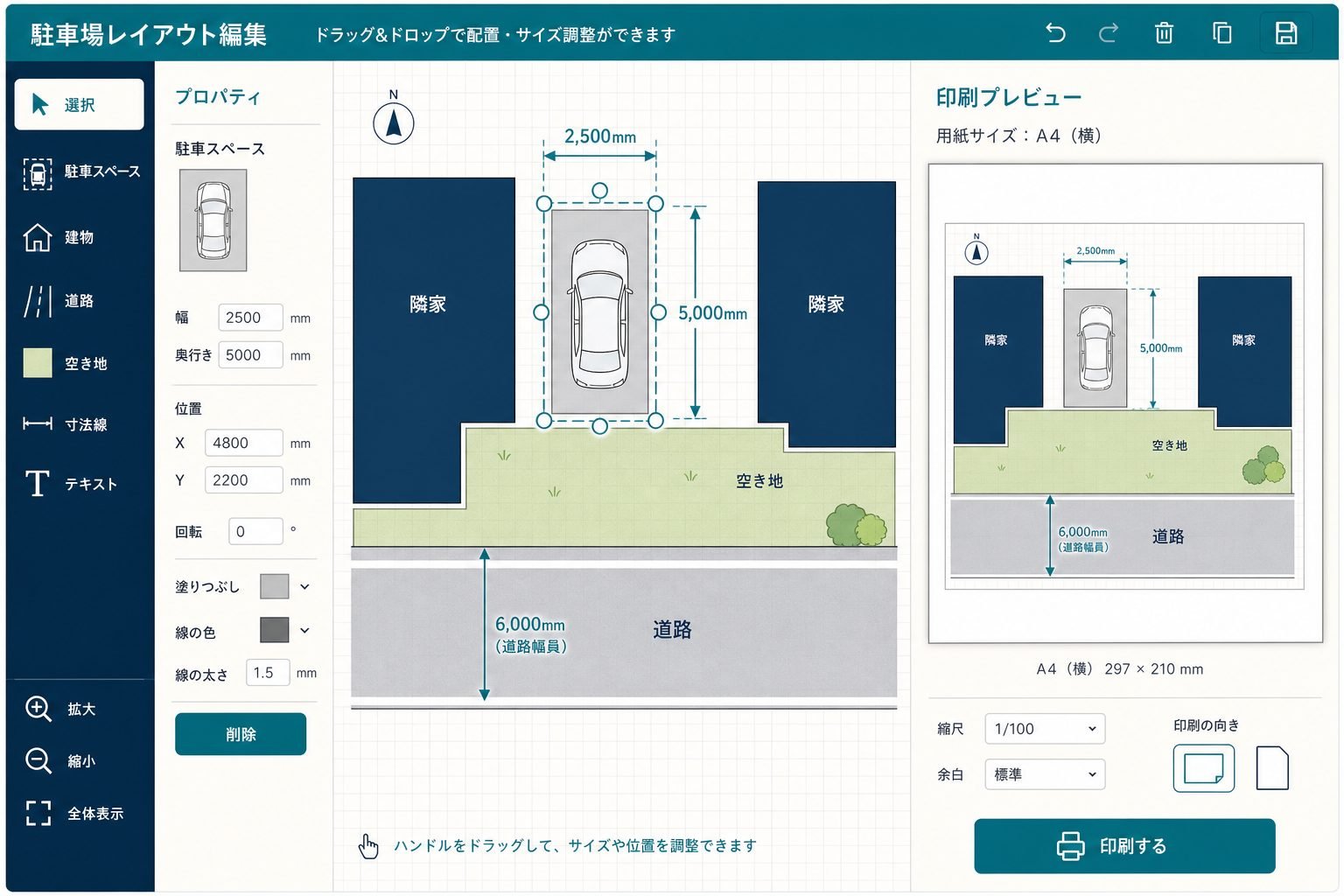Activate the 選択 selection tool
1344x896 pixels.
pos(79,104)
